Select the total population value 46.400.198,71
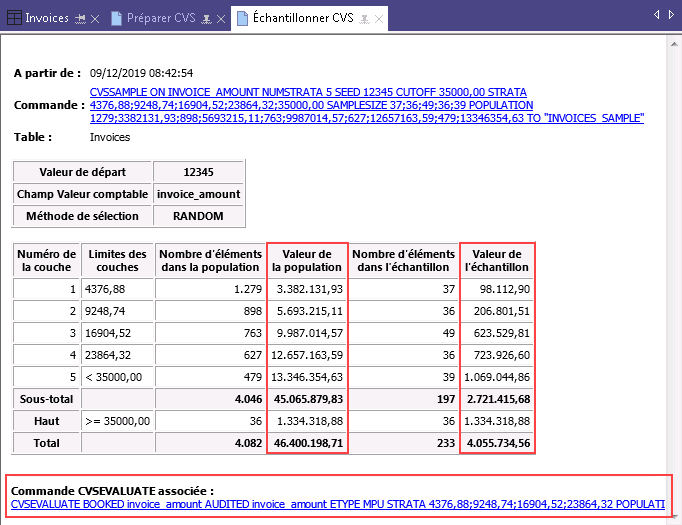 coord(308,442)
